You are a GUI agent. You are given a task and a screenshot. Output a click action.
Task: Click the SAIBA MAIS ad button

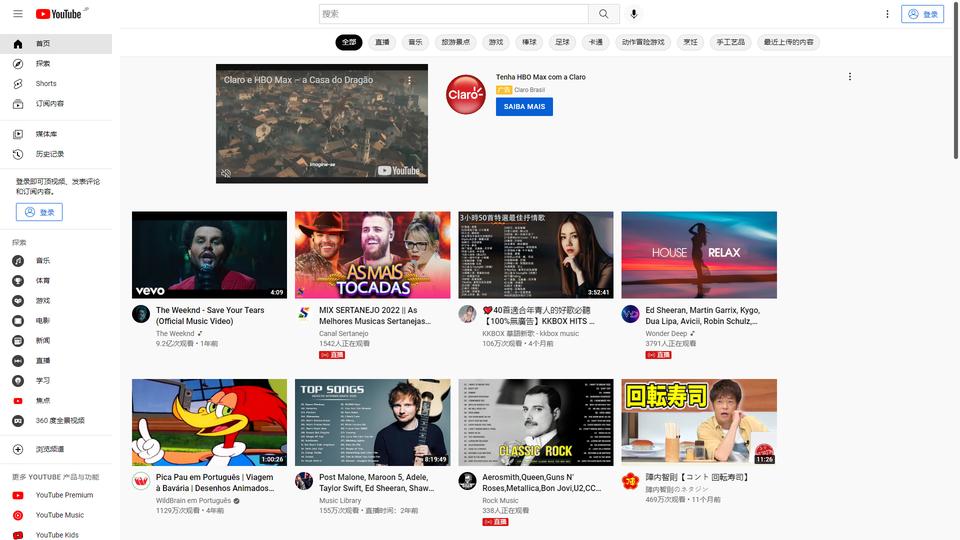click(x=524, y=107)
